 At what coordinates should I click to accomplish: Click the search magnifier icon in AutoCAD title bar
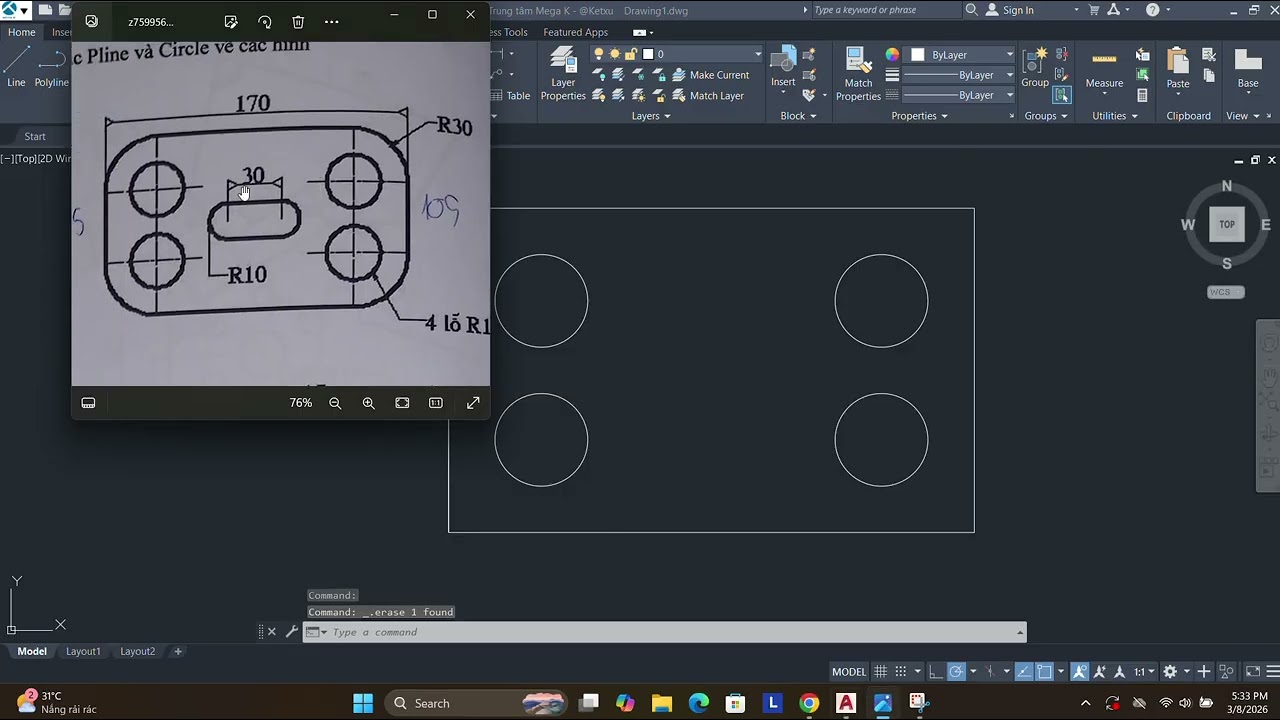click(971, 10)
